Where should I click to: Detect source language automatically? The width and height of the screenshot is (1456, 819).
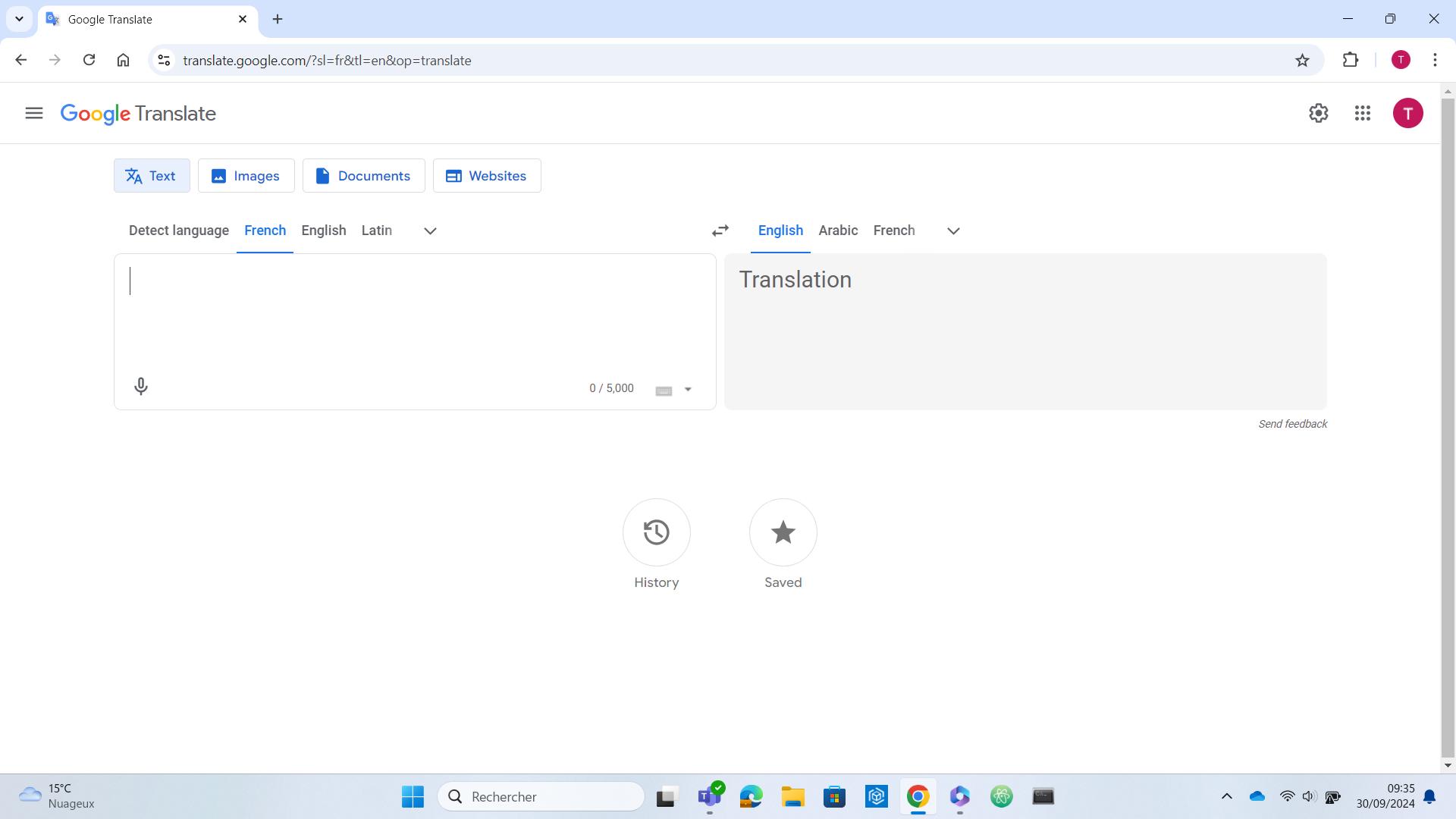click(x=179, y=230)
